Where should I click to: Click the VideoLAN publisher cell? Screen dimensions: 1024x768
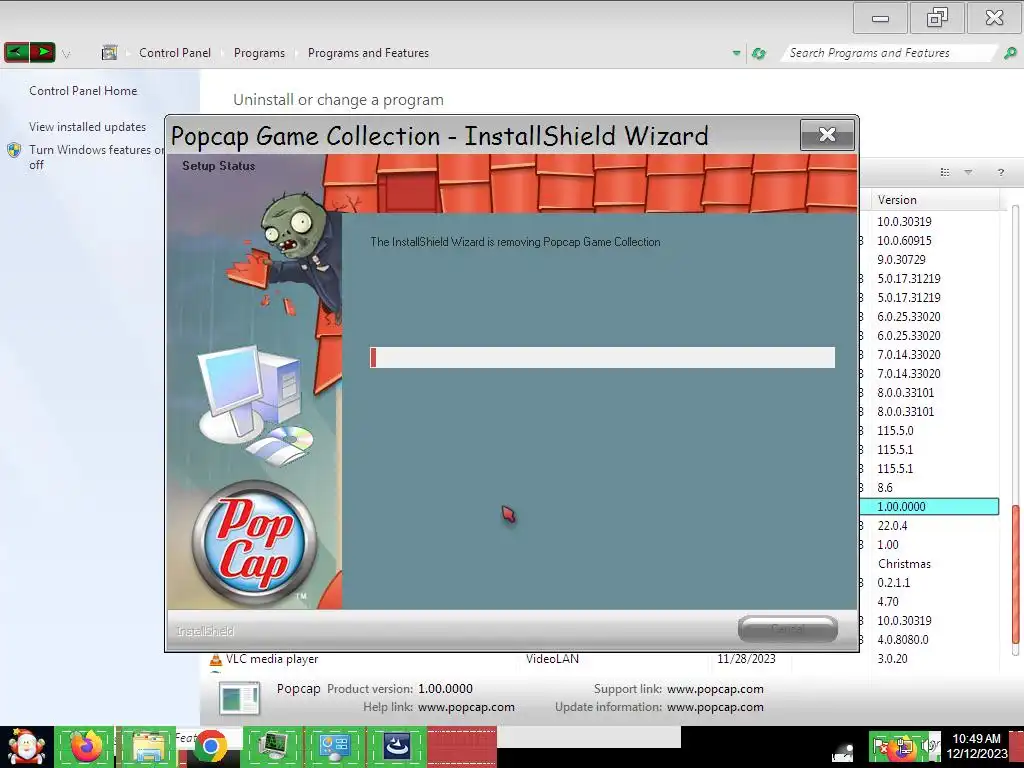pyautogui.click(x=552, y=659)
